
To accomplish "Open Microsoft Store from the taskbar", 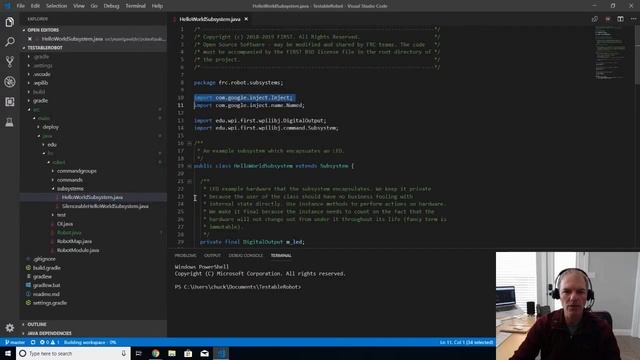I will click(188, 353).
